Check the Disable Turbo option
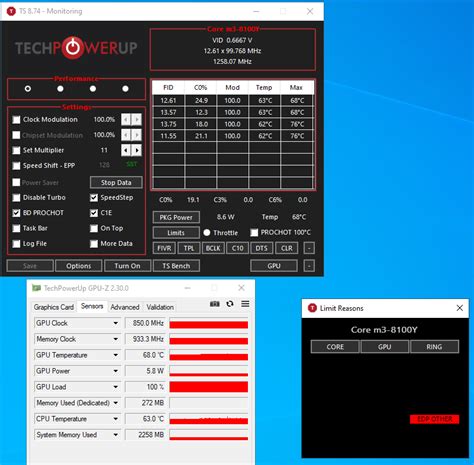The image size is (474, 465). point(16,198)
